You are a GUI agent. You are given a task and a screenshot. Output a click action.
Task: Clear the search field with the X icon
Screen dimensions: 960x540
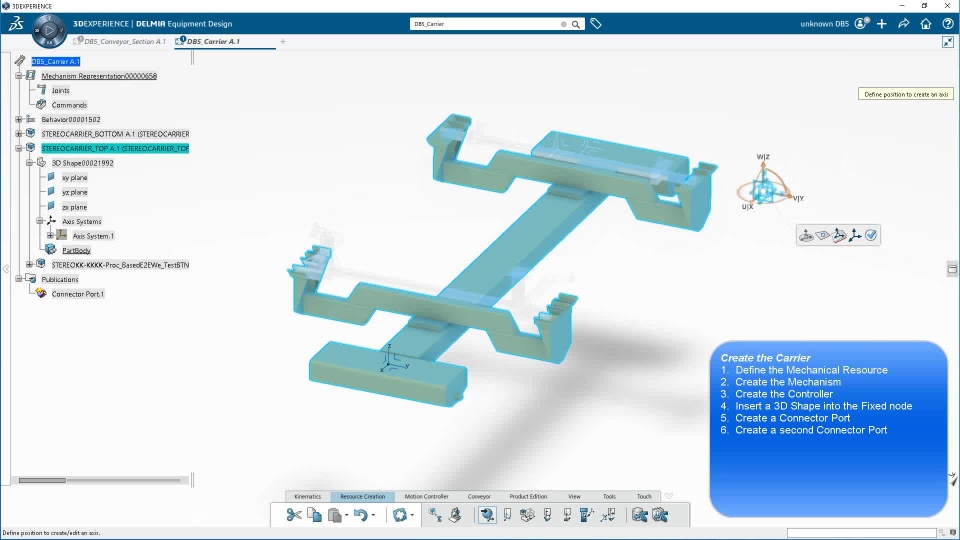(x=563, y=24)
